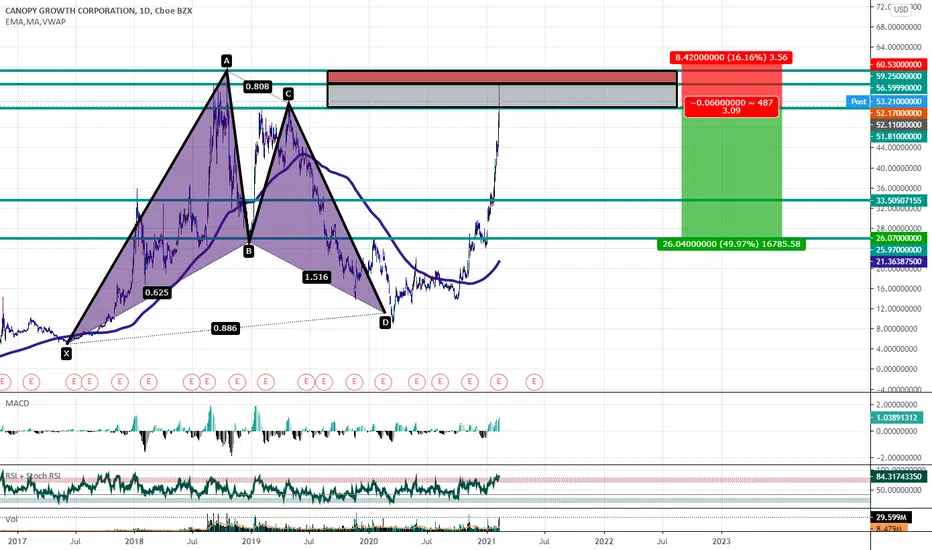Select the 60.53000000 red price label
Screen dimensions: 932x550
coord(898,64)
